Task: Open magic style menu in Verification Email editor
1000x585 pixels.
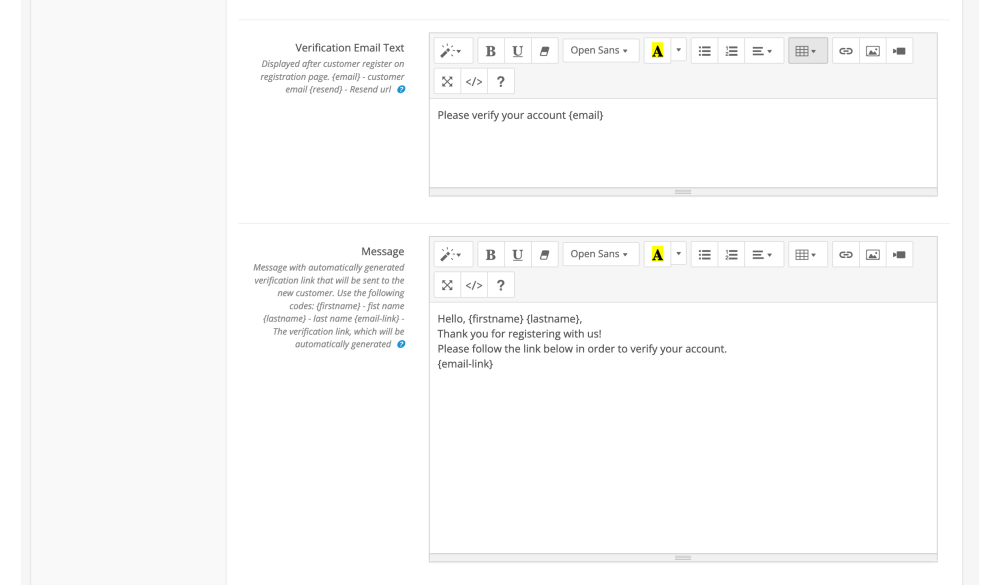Action: (x=453, y=51)
